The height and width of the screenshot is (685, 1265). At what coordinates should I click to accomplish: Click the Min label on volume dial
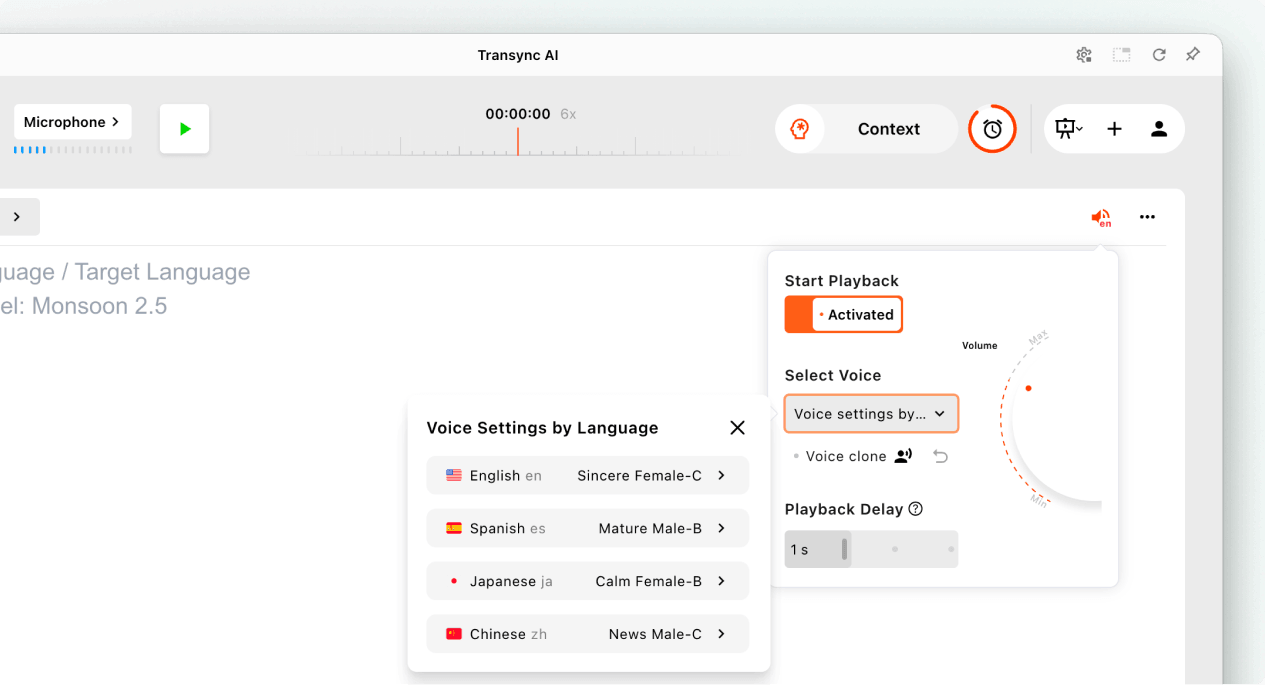pyautogui.click(x=1039, y=500)
